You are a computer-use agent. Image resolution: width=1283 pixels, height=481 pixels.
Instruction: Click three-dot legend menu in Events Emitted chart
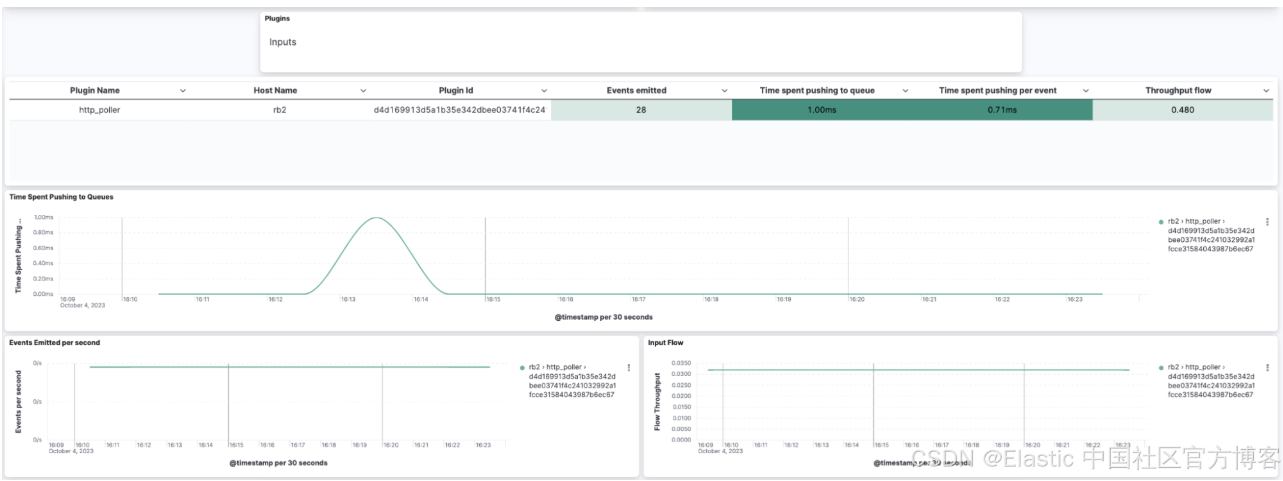click(x=628, y=368)
